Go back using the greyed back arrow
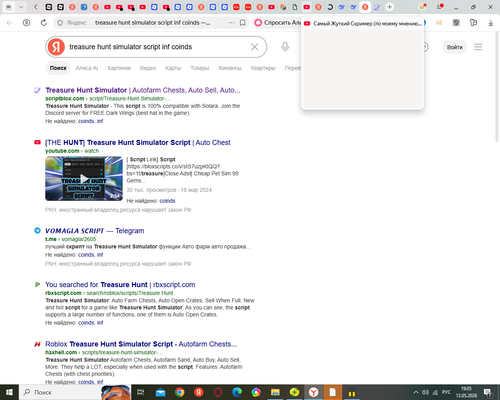The width and height of the screenshot is (500, 400). (10, 23)
